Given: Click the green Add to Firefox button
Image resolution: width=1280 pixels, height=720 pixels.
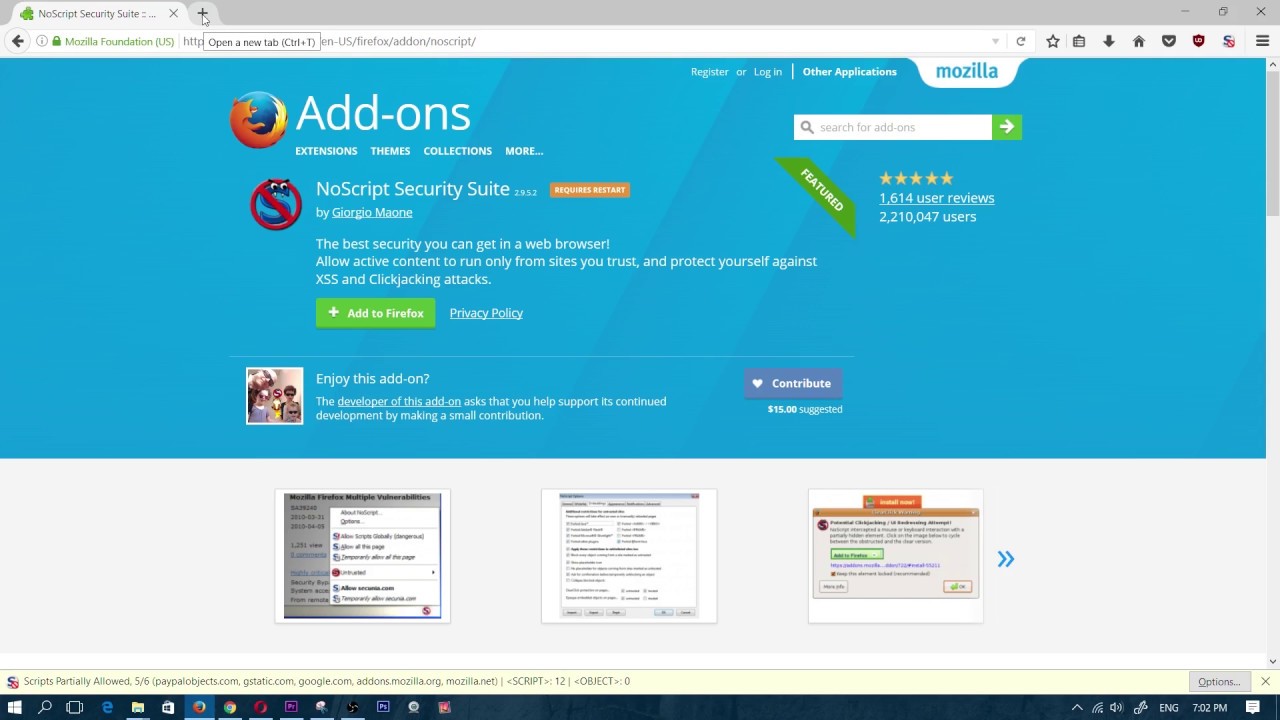Looking at the screenshot, I should [x=376, y=313].
